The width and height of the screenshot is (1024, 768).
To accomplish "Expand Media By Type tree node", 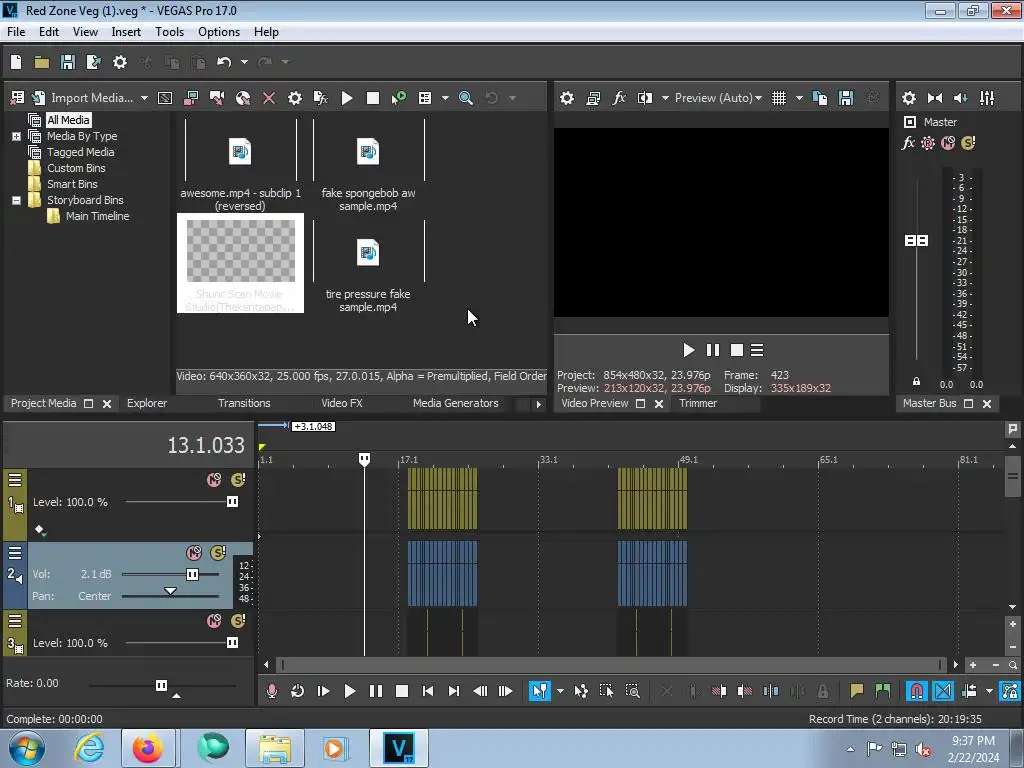I will [x=16, y=136].
